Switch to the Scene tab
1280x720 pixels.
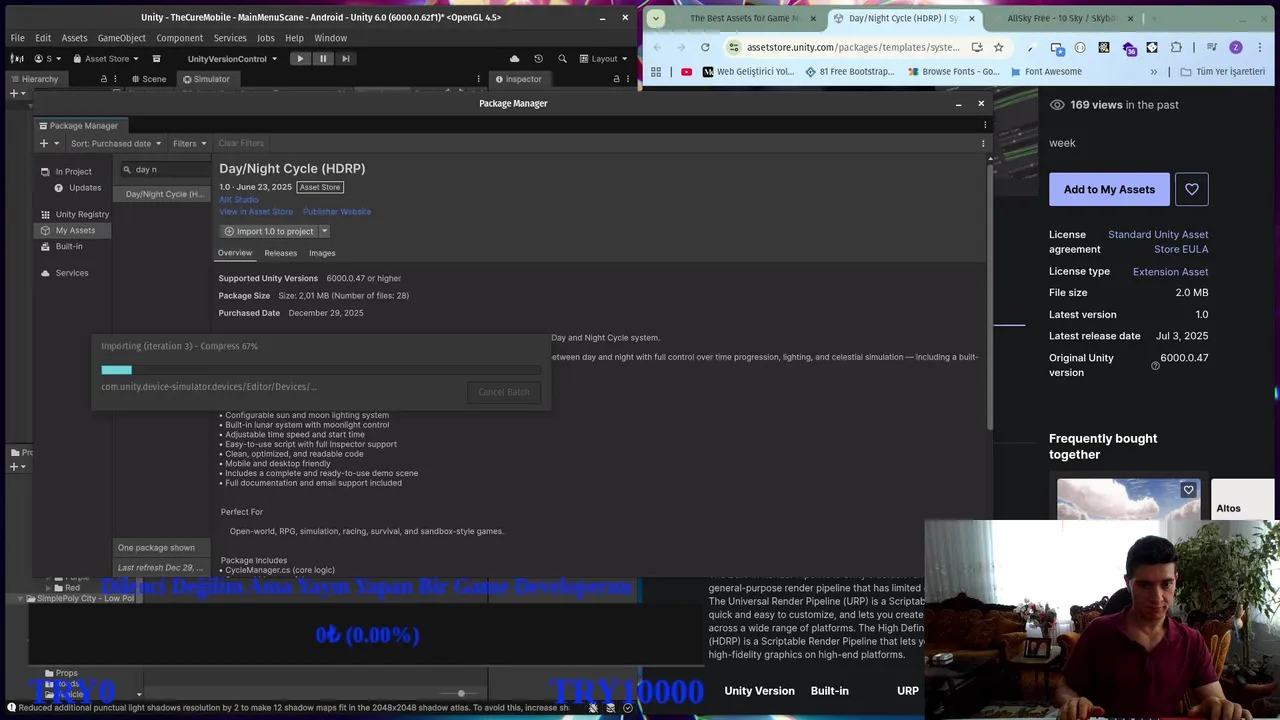(x=148, y=79)
